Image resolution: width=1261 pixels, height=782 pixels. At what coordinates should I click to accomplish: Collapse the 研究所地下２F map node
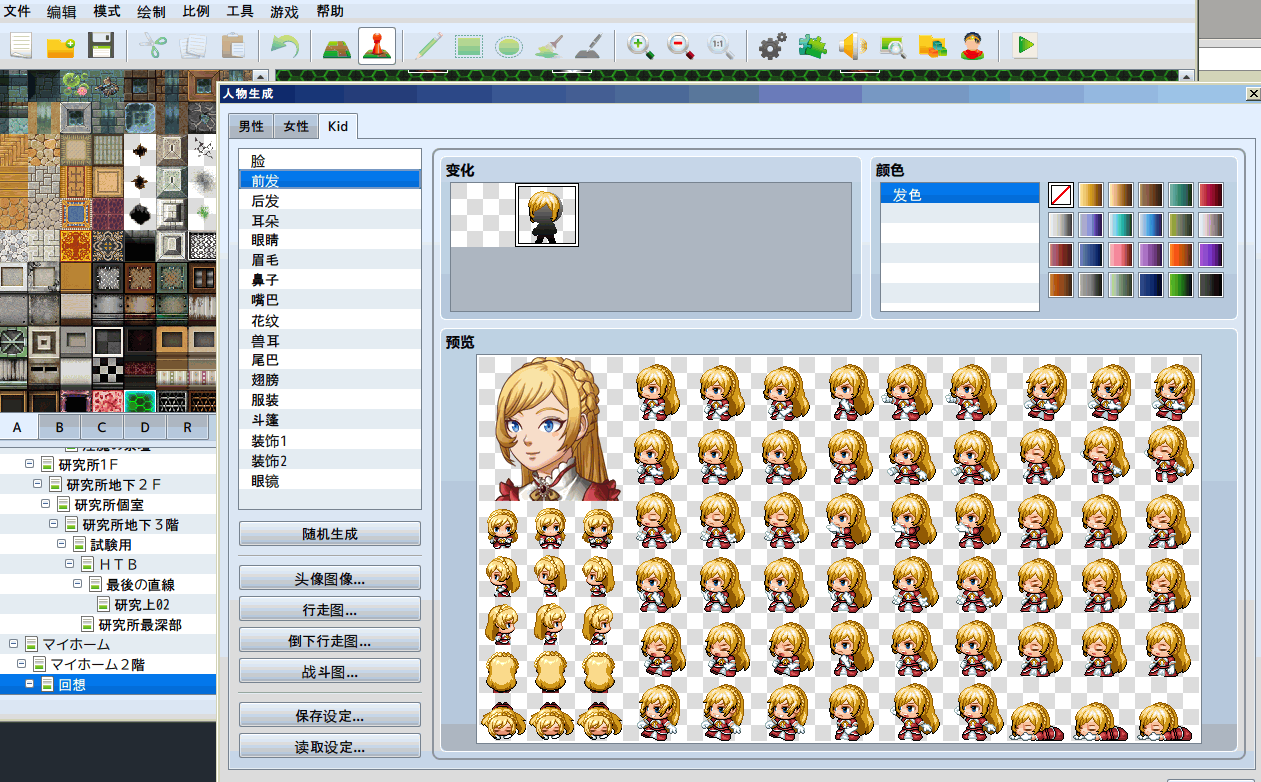38,484
